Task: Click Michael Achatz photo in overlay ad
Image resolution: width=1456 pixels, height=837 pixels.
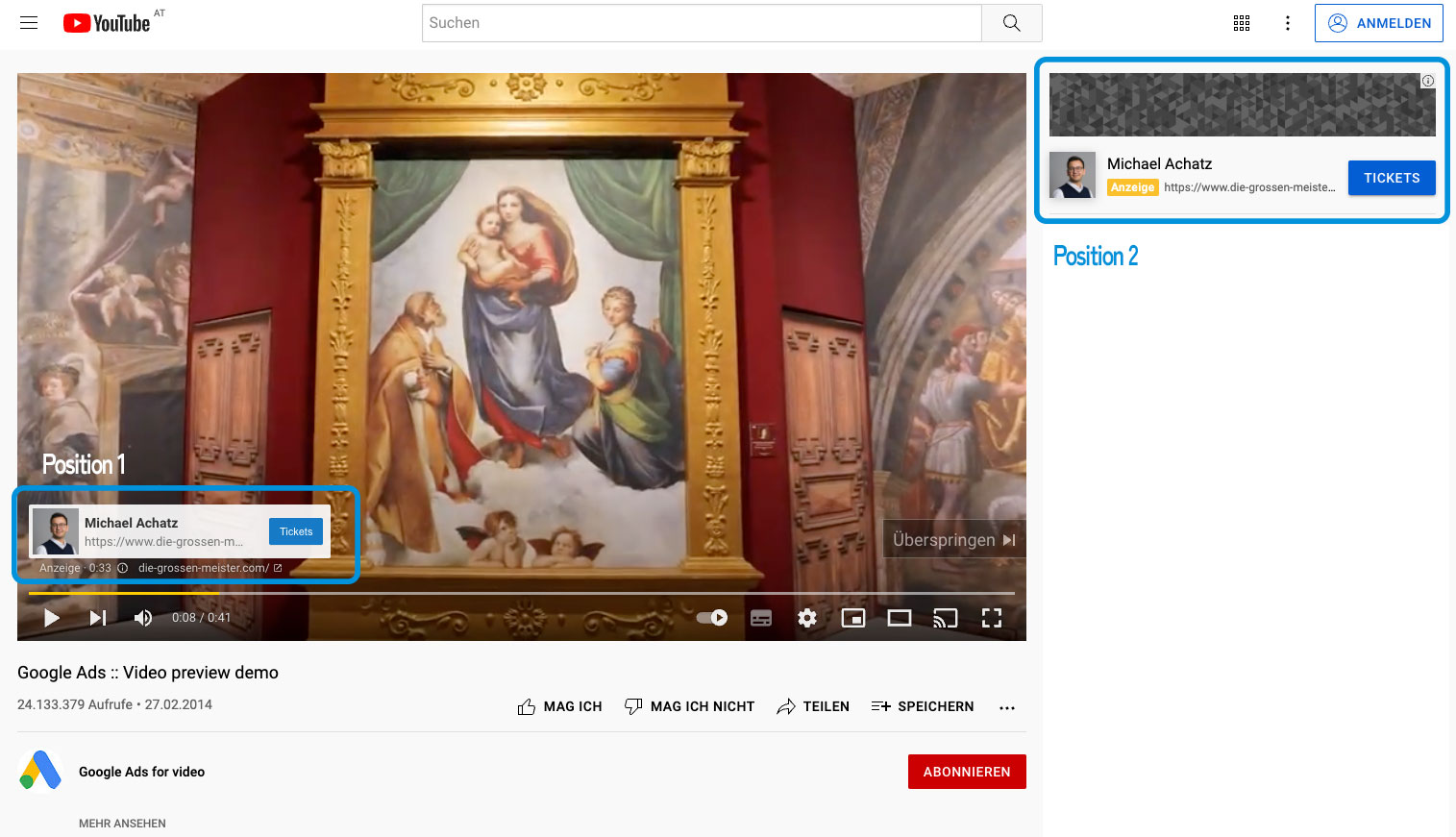Action: click(56, 531)
